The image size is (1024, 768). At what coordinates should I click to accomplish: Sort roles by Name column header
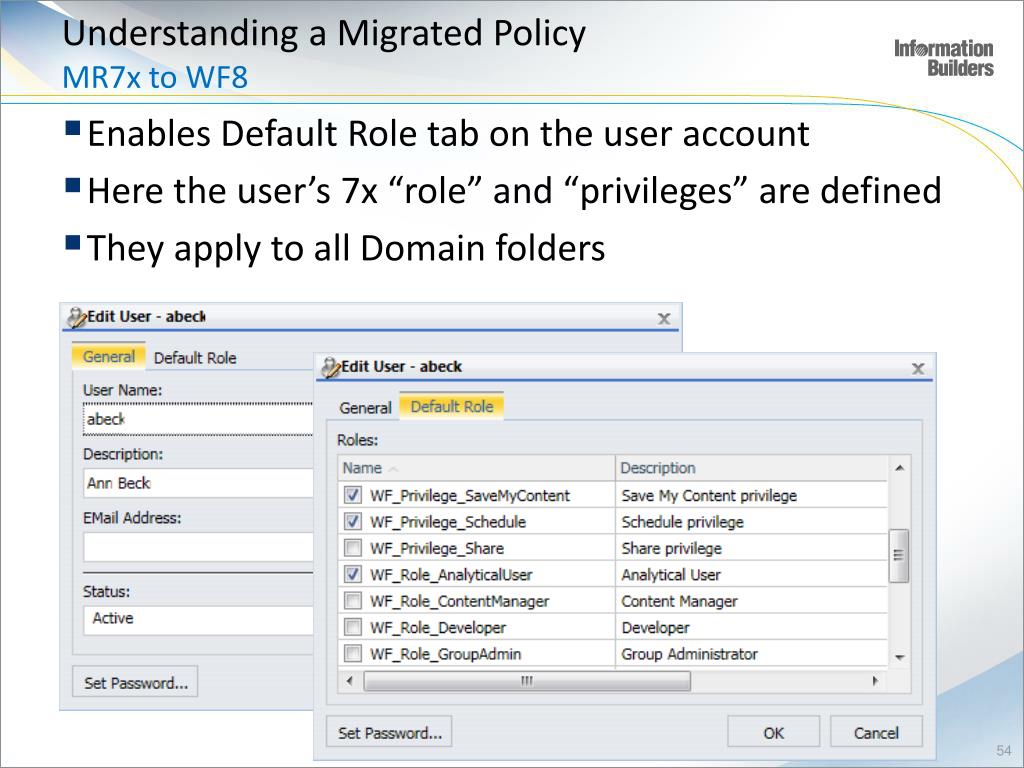[477, 468]
